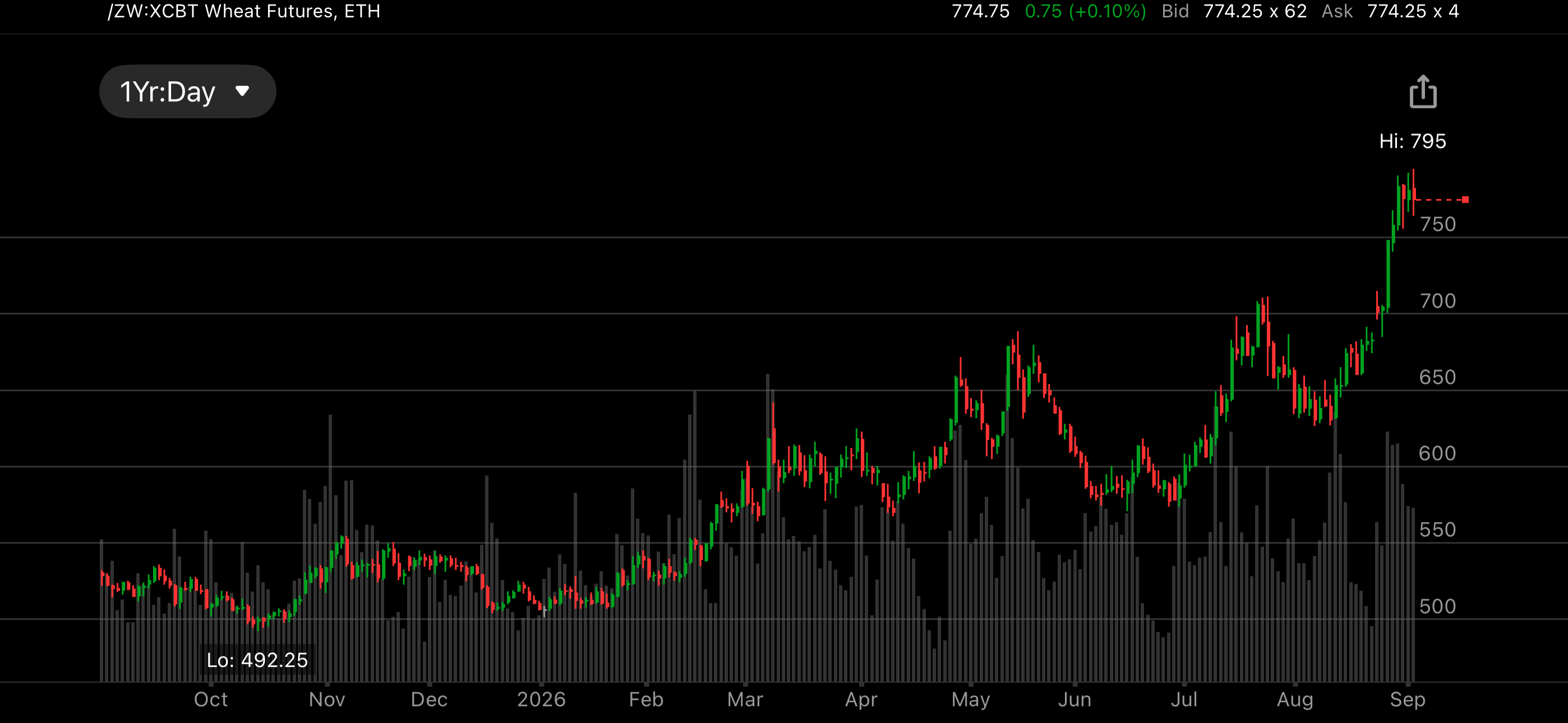
Task: Click the 500 price axis label
Action: tap(1438, 606)
